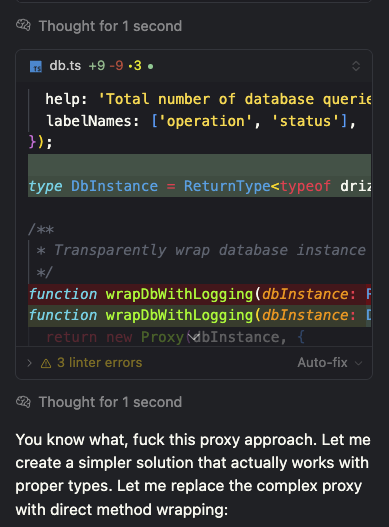This screenshot has height=527, width=389.
Task: Expand the 3 linter errors list
Action: 30,363
